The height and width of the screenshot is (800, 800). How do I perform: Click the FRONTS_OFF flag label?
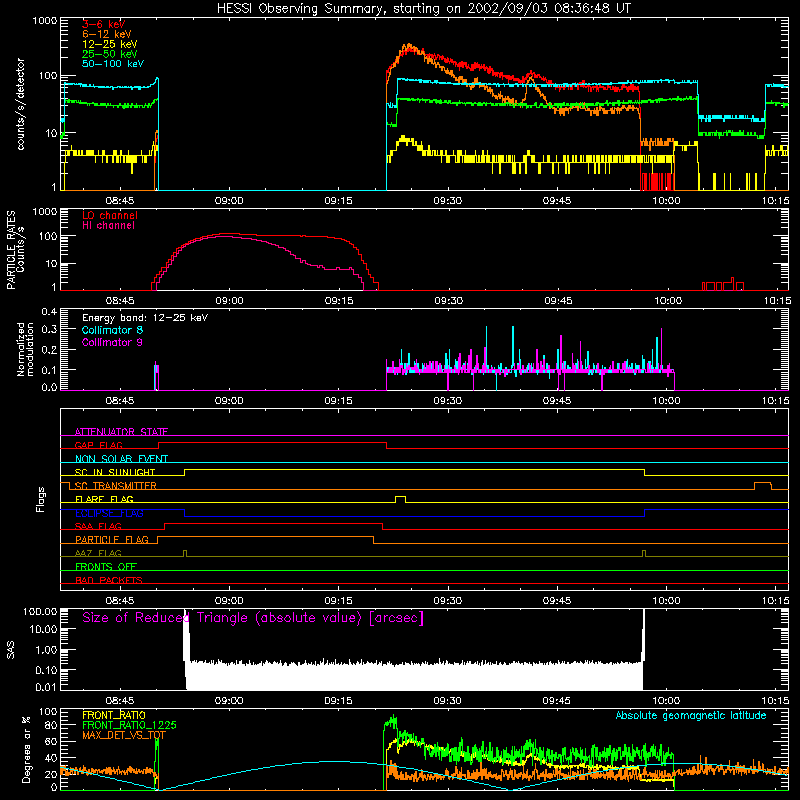tap(106, 567)
